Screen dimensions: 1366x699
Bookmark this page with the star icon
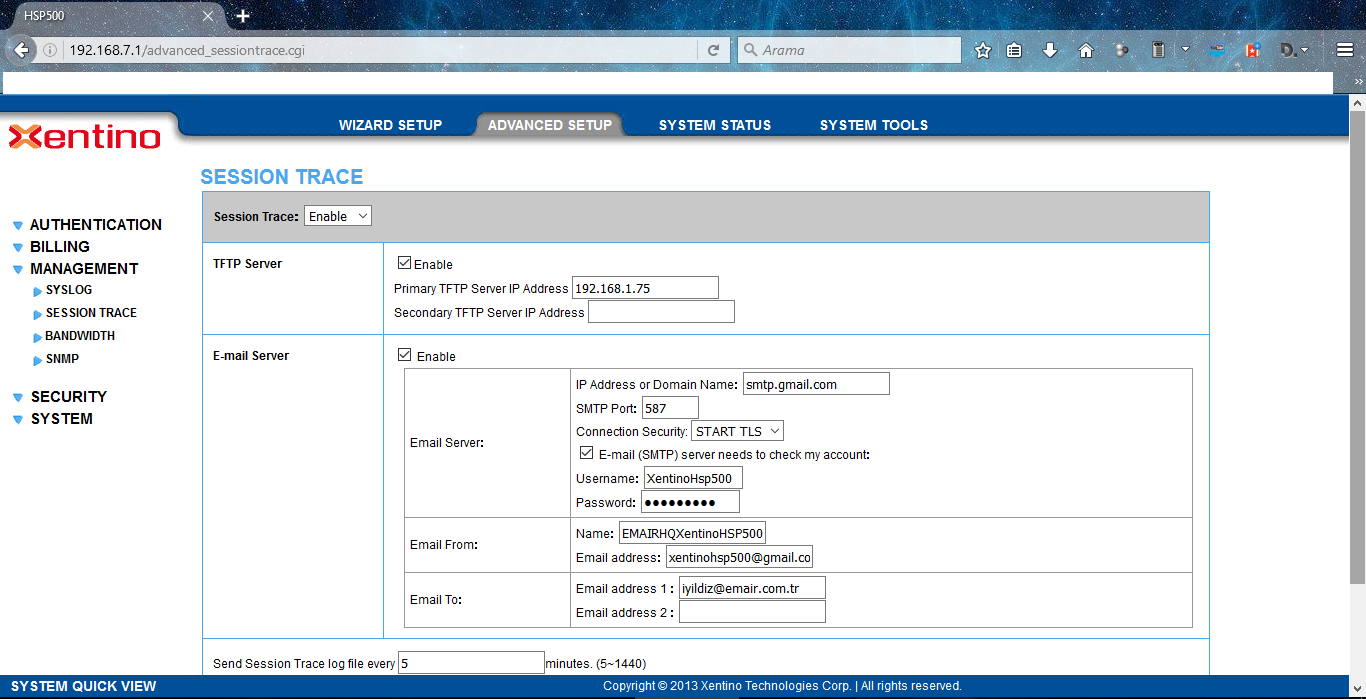tap(983, 50)
